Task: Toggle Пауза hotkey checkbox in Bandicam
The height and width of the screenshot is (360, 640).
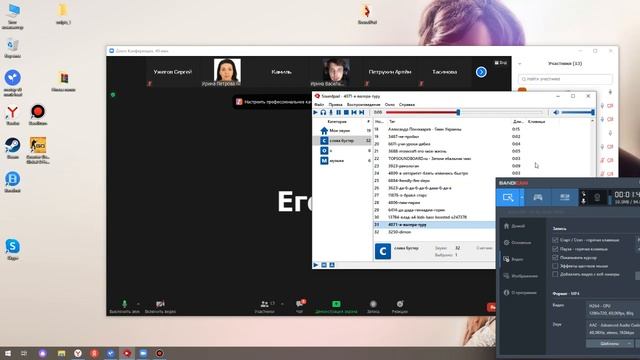Action: (x=555, y=249)
